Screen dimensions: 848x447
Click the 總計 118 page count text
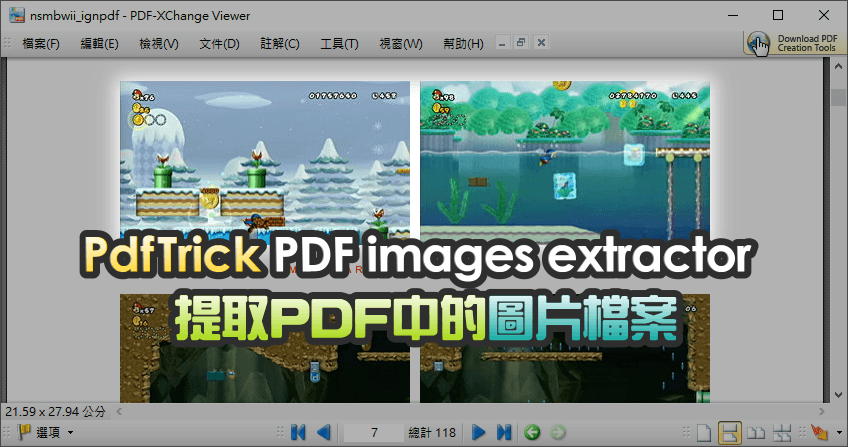(432, 432)
